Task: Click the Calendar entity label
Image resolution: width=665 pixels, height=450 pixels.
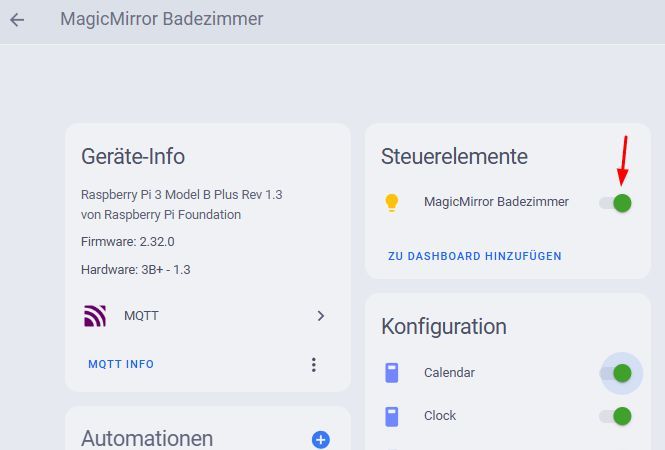Action: point(449,373)
